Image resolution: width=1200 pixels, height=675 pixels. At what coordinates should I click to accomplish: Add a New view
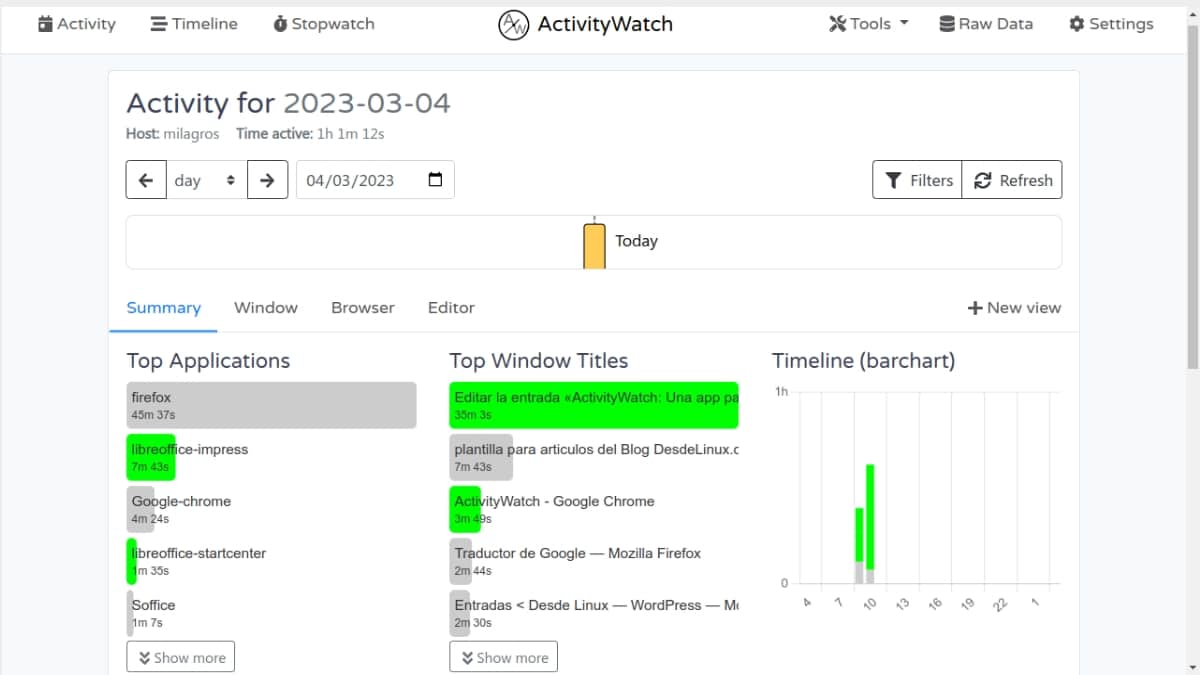click(1014, 308)
